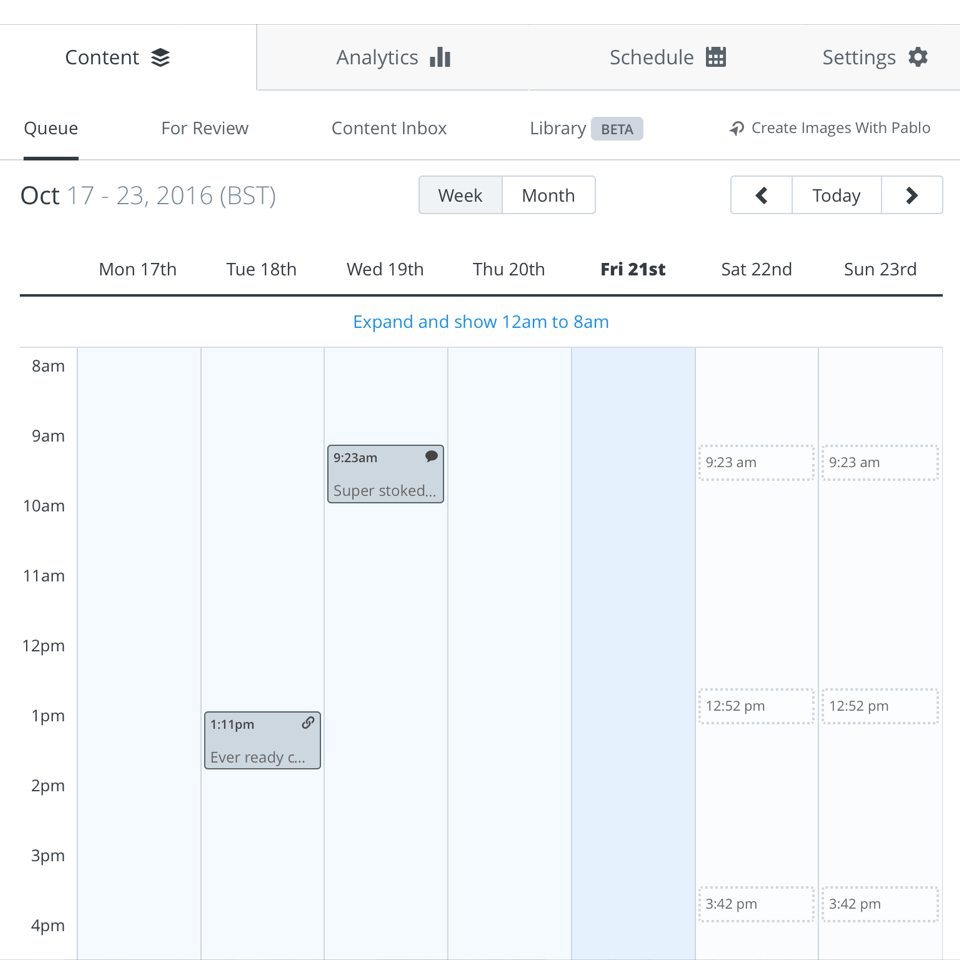Click the link icon on 1:11pm post
Viewport: 960px width, 960px height.
click(308, 723)
